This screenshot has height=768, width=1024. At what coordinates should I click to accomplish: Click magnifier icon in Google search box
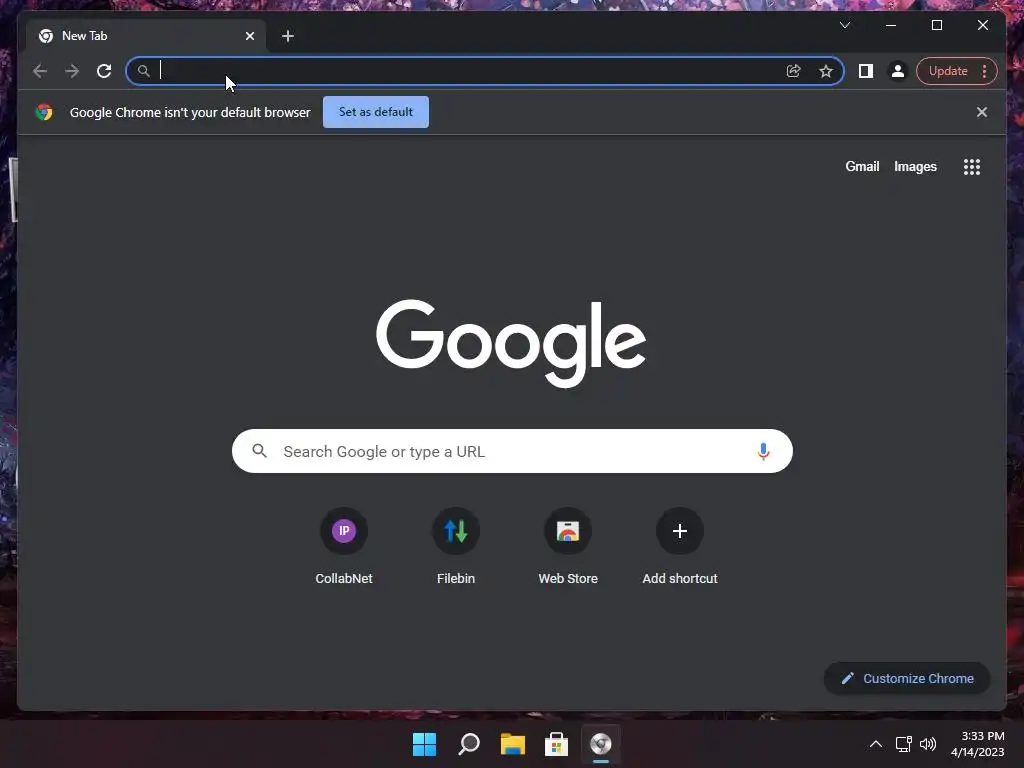[x=259, y=451]
